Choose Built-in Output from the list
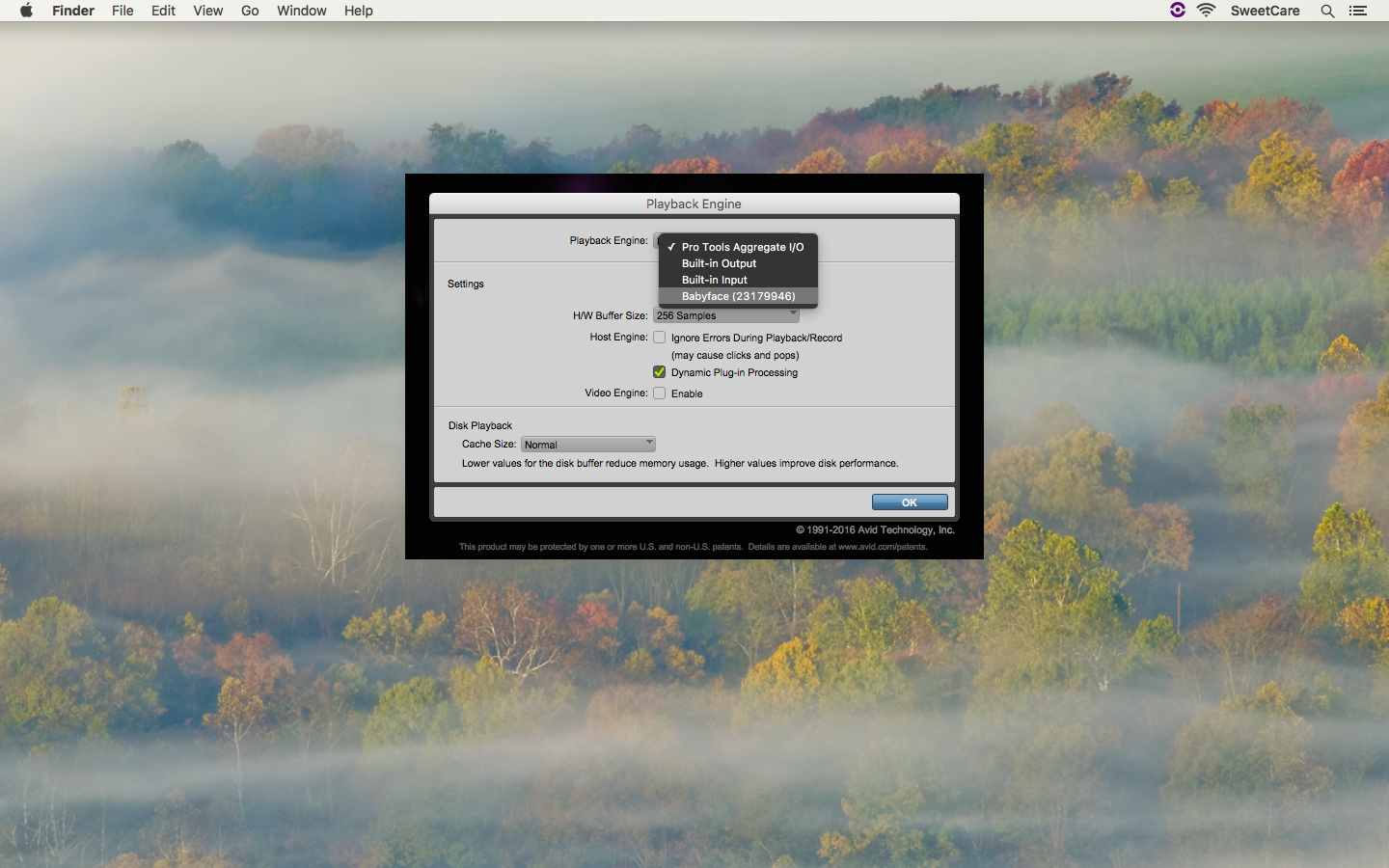1389x868 pixels. pyautogui.click(x=719, y=263)
